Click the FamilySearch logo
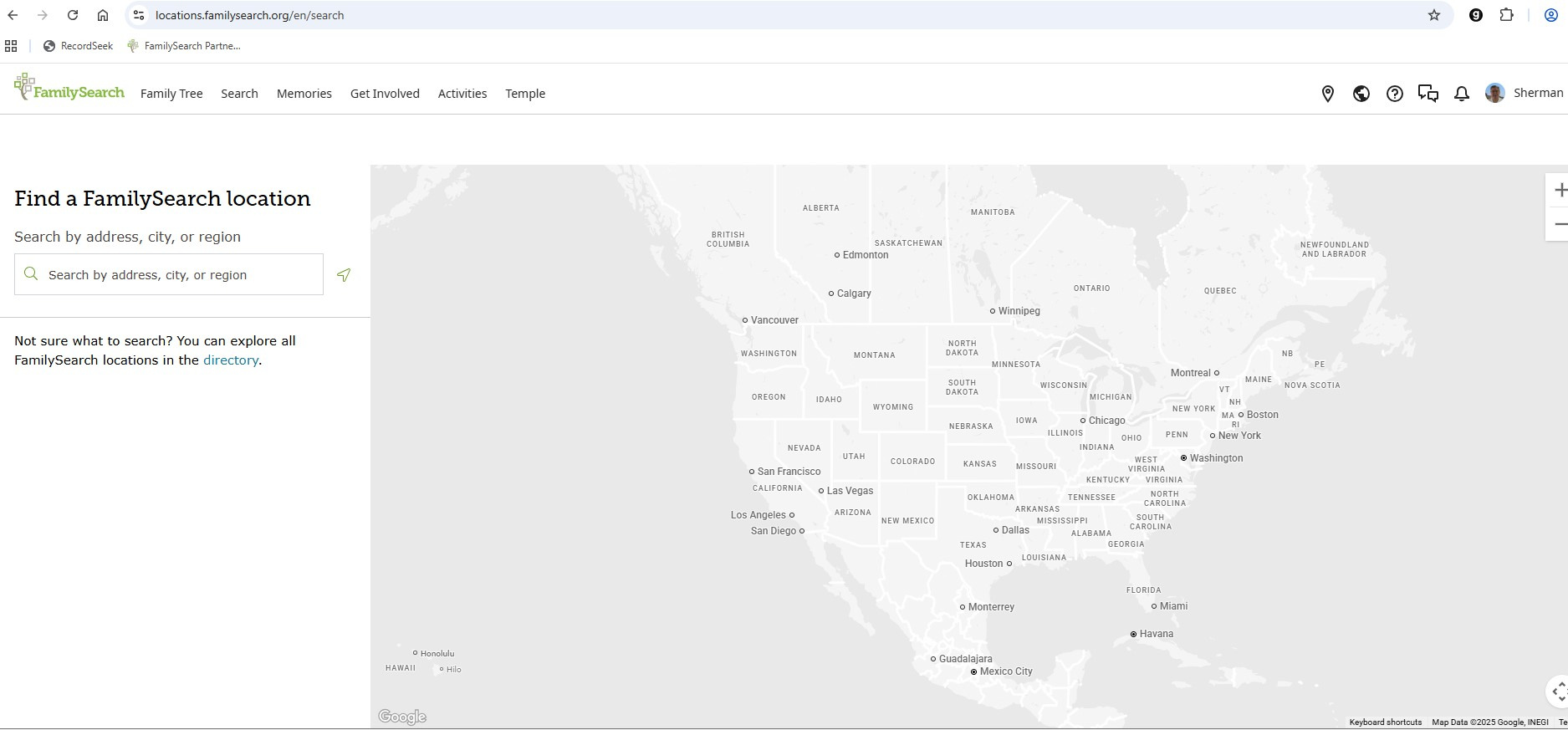1568x730 pixels. (x=69, y=88)
